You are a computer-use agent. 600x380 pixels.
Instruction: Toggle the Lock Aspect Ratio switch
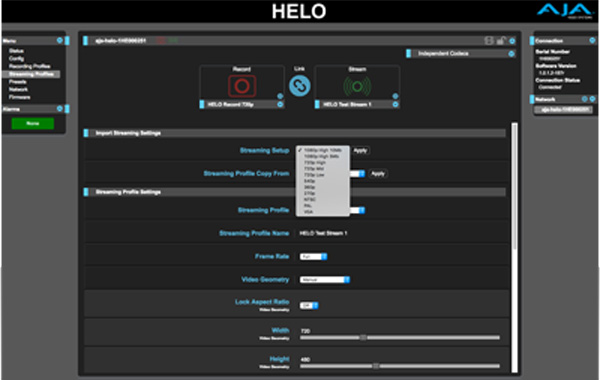pos(309,305)
